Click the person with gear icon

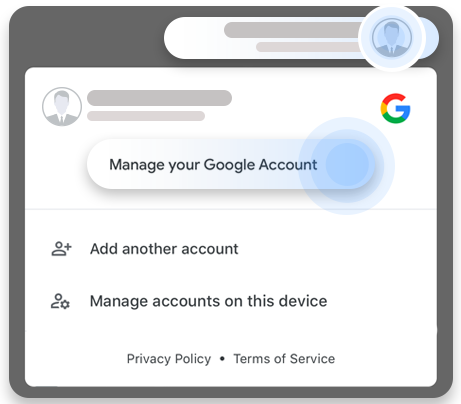(60, 301)
